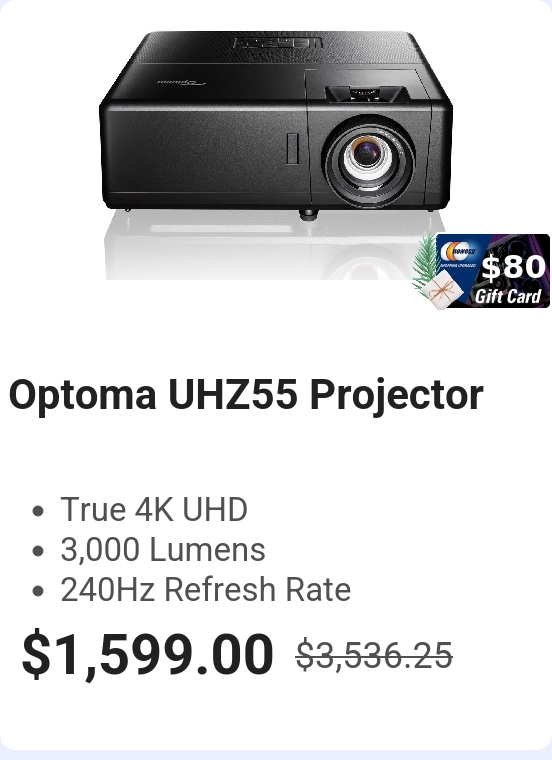Open the Optoma UHZ55 Projector title link
The height and width of the screenshot is (760, 552).
[x=246, y=395]
